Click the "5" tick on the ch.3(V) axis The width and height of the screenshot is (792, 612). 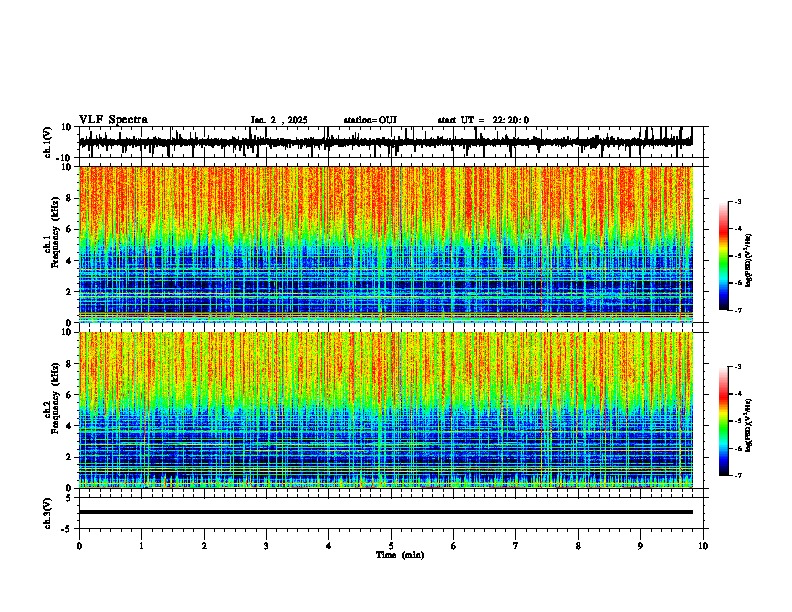tap(70, 497)
